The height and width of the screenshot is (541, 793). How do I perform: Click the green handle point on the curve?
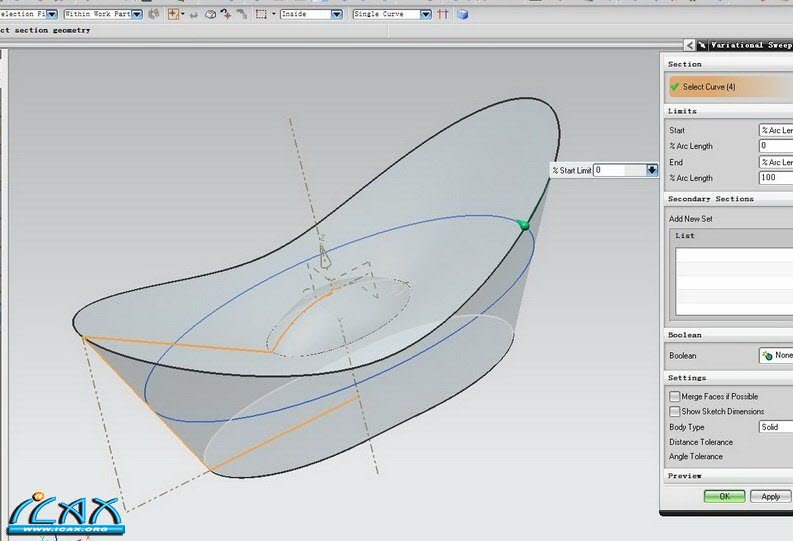click(x=524, y=226)
